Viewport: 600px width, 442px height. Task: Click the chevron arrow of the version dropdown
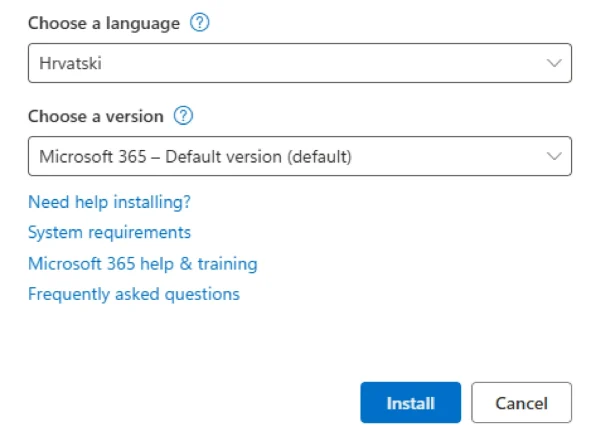[554, 156]
